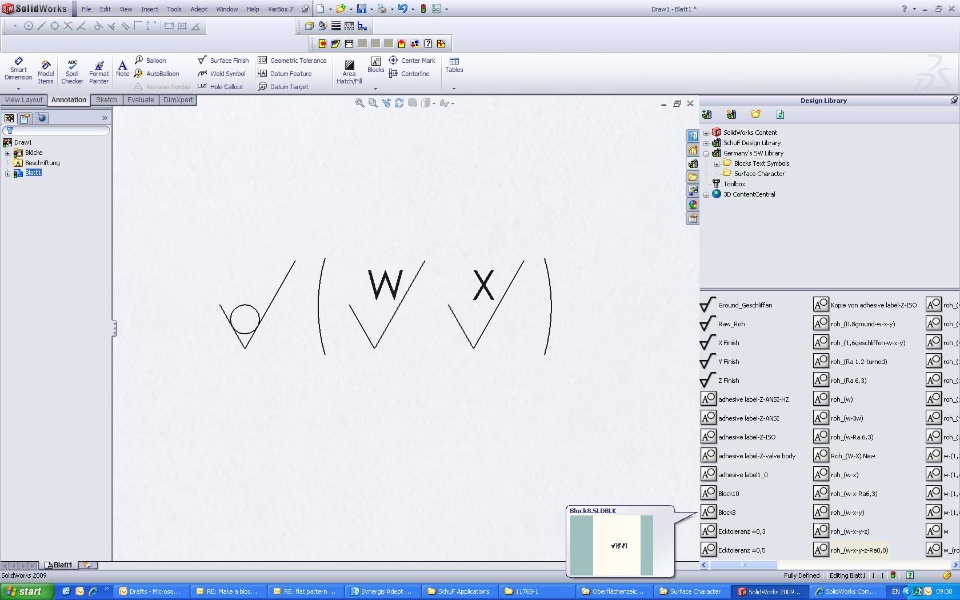The image size is (960, 600).
Task: Expand the Blöcke node in feature tree
Action: pos(7,153)
